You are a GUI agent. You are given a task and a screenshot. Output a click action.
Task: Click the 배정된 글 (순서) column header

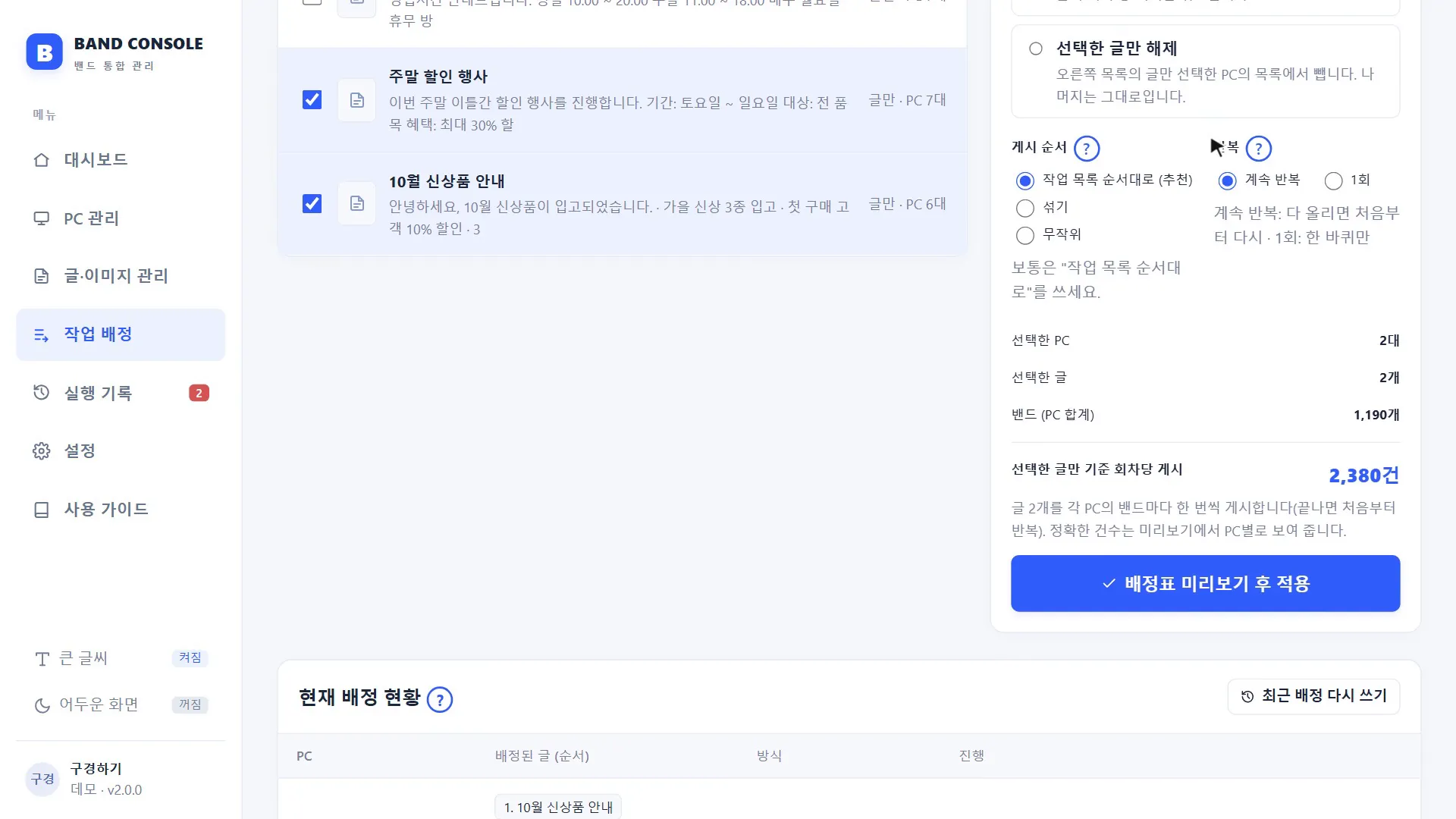point(542,756)
